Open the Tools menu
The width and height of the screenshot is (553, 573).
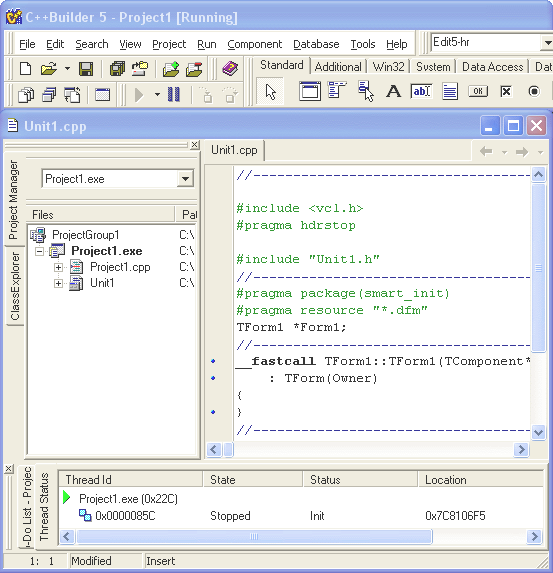pos(363,44)
